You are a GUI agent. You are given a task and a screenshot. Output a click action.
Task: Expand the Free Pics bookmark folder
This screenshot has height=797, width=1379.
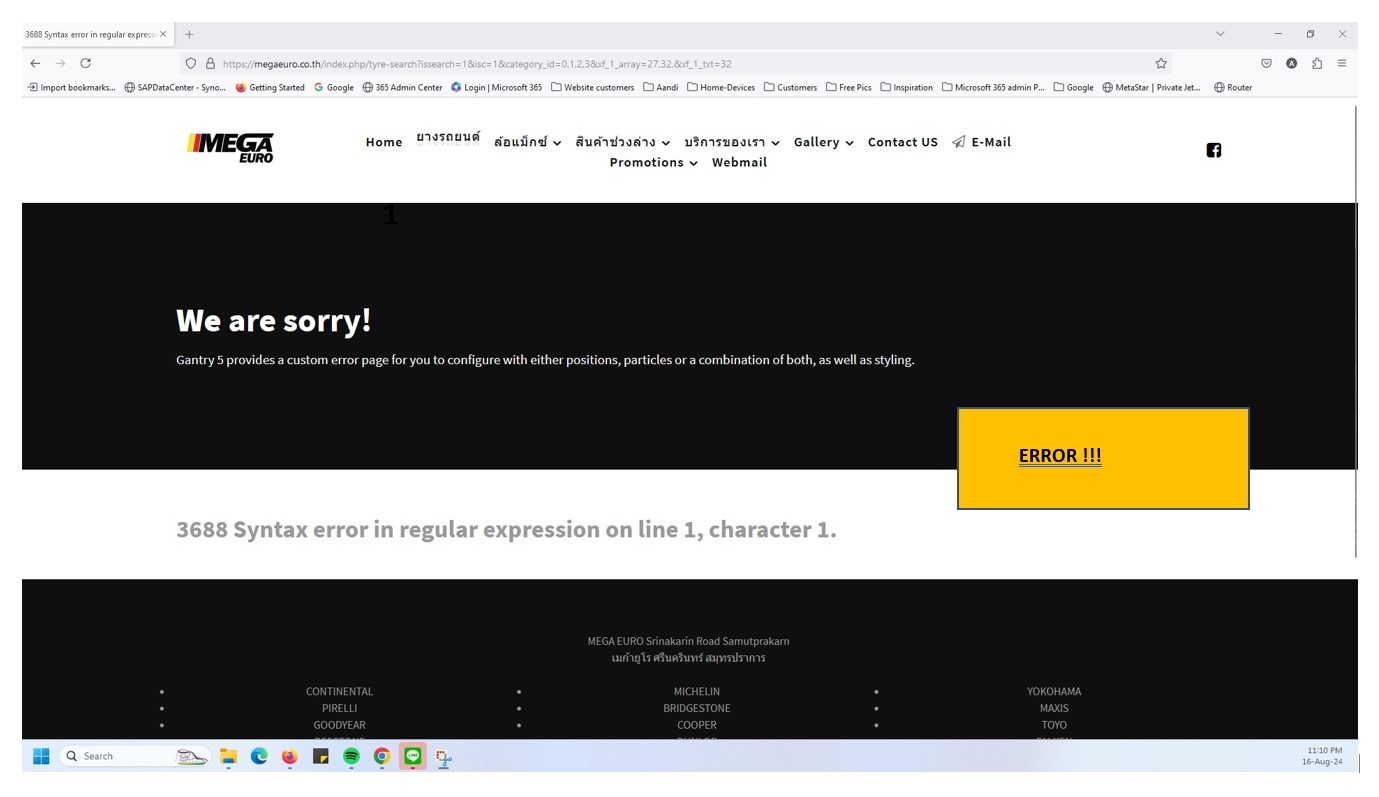[x=848, y=87]
